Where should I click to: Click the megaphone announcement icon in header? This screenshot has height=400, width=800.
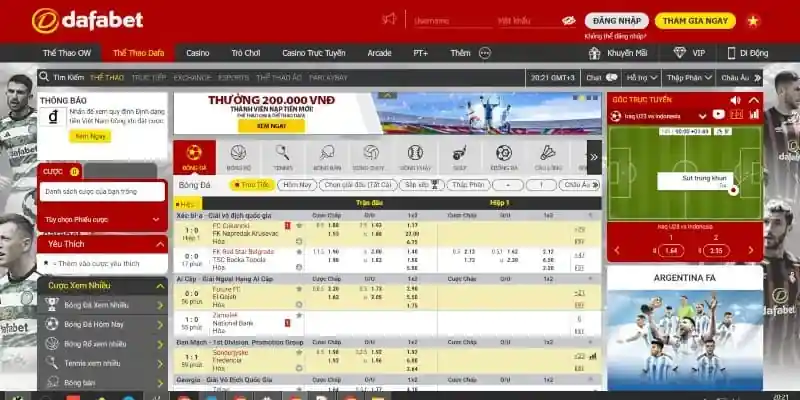pos(389,19)
